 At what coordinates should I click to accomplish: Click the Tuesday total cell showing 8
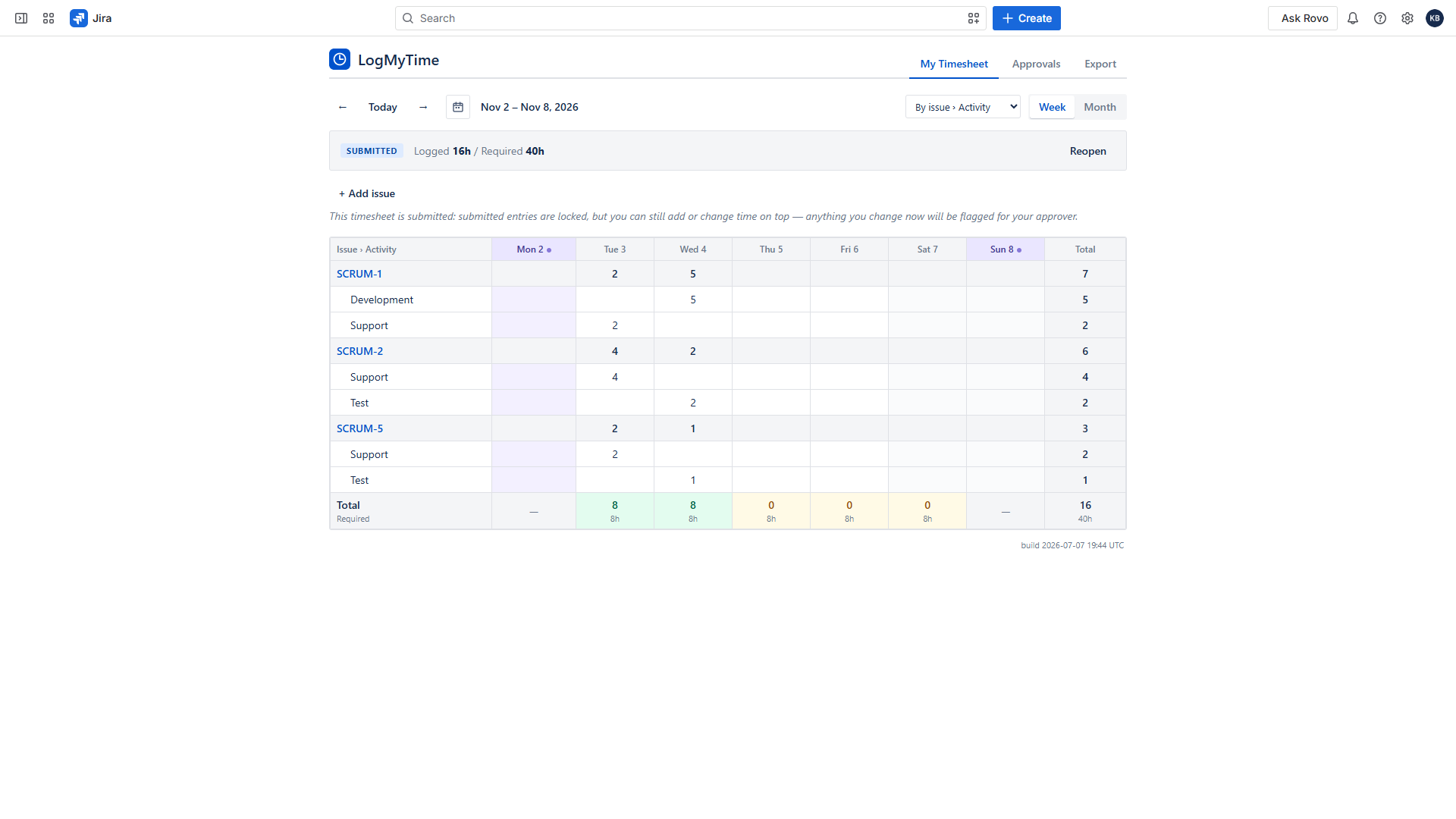tap(615, 511)
